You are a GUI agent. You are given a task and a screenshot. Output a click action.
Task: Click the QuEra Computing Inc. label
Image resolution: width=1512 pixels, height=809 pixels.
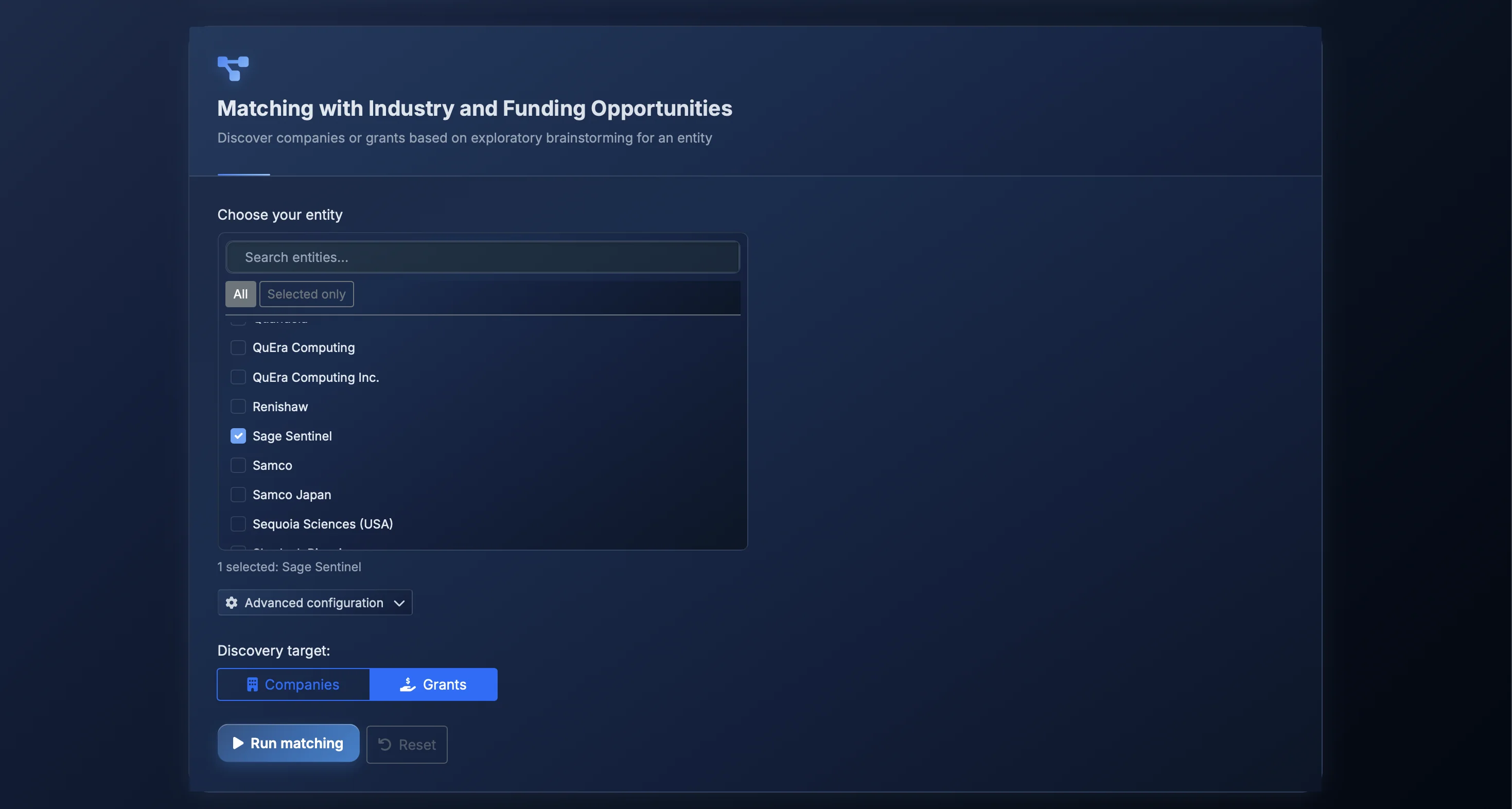[316, 377]
